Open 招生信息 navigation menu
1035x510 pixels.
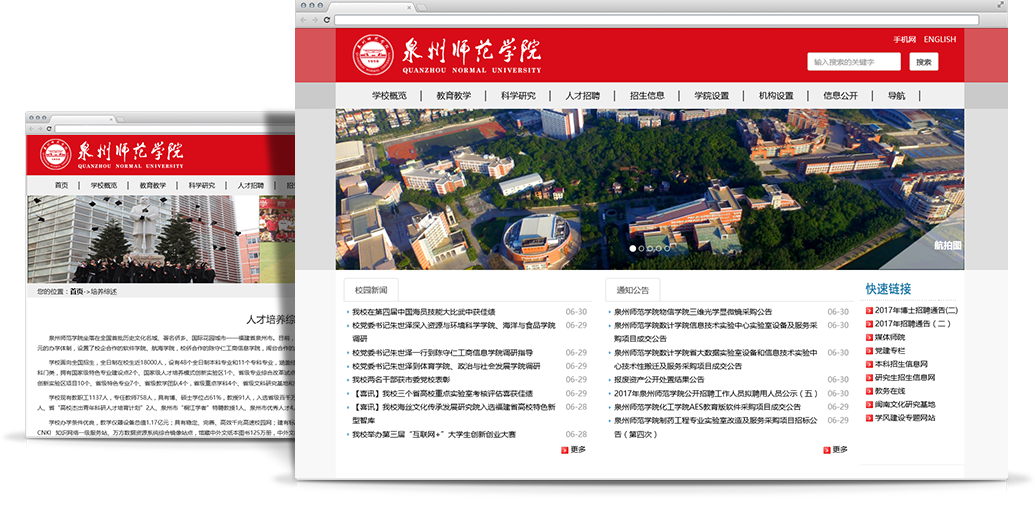point(647,96)
